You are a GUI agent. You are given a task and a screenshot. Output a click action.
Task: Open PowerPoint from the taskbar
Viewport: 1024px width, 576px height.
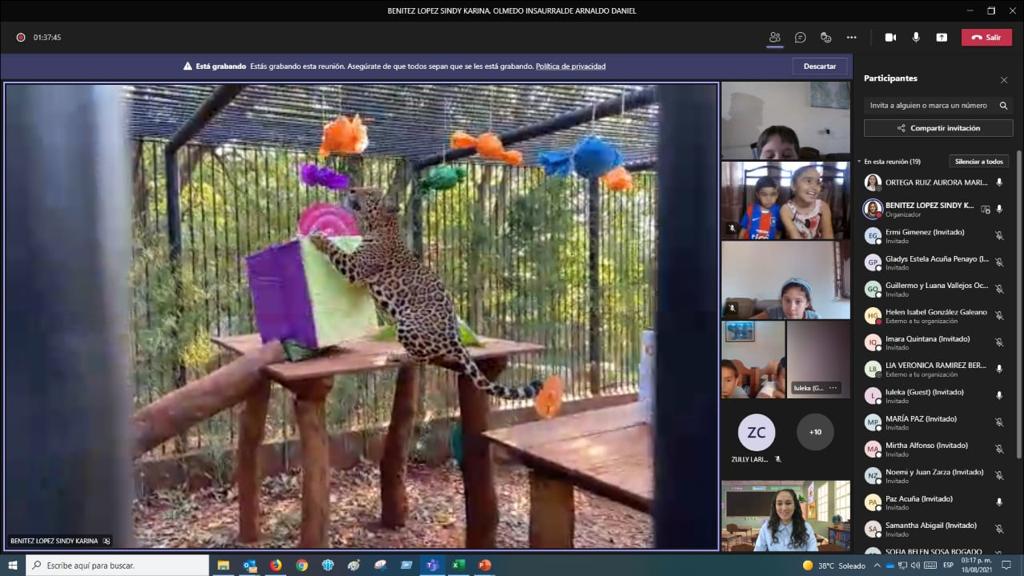pyautogui.click(x=485, y=565)
